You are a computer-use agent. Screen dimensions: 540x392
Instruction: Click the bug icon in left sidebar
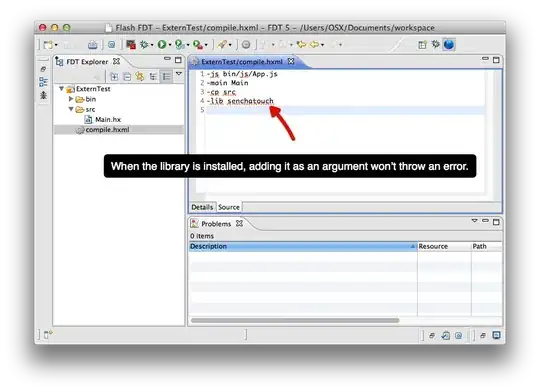pyautogui.click(x=43, y=95)
